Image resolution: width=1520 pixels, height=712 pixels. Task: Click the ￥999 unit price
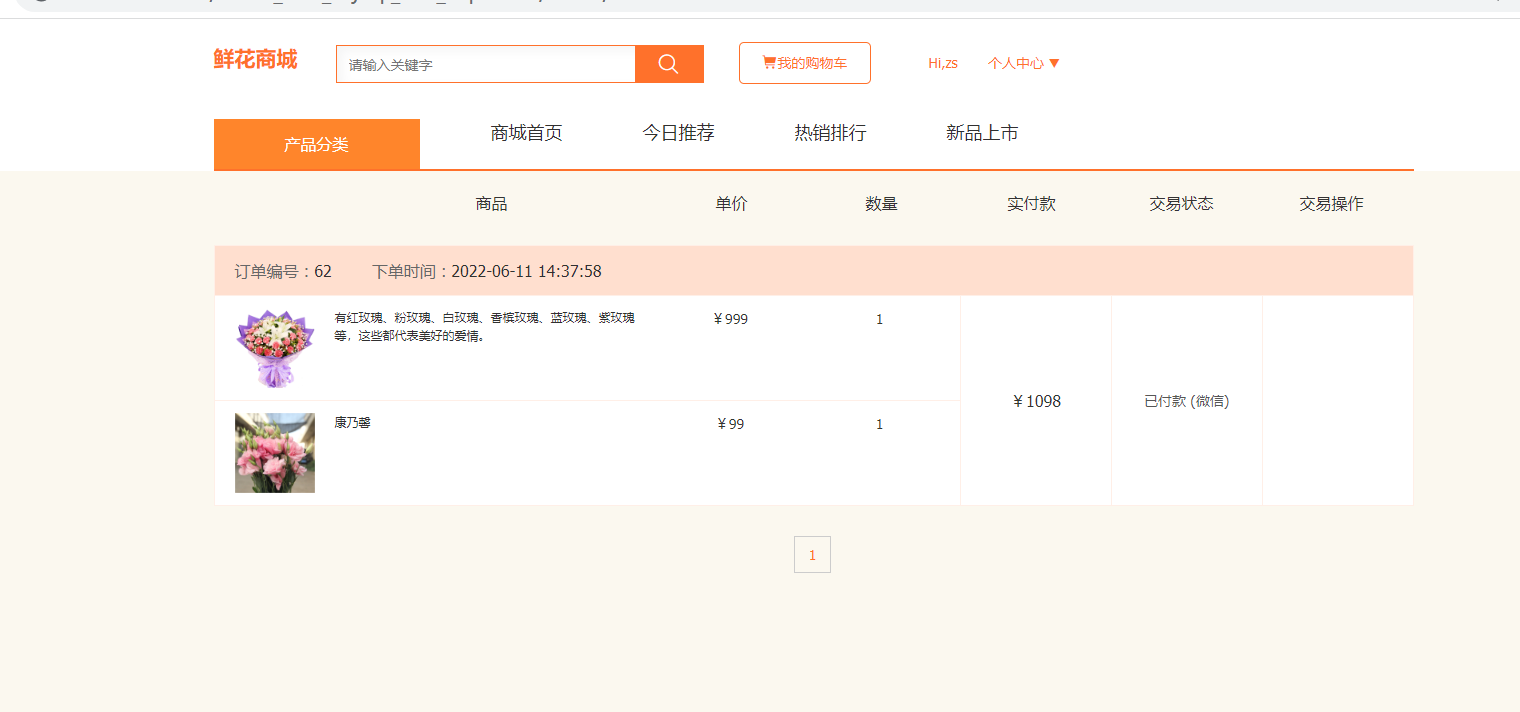[x=731, y=319]
